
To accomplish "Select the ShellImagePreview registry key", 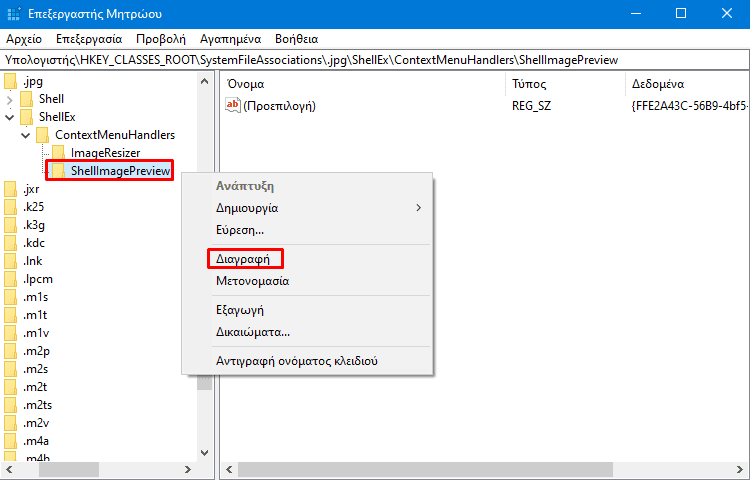I will (x=119, y=171).
